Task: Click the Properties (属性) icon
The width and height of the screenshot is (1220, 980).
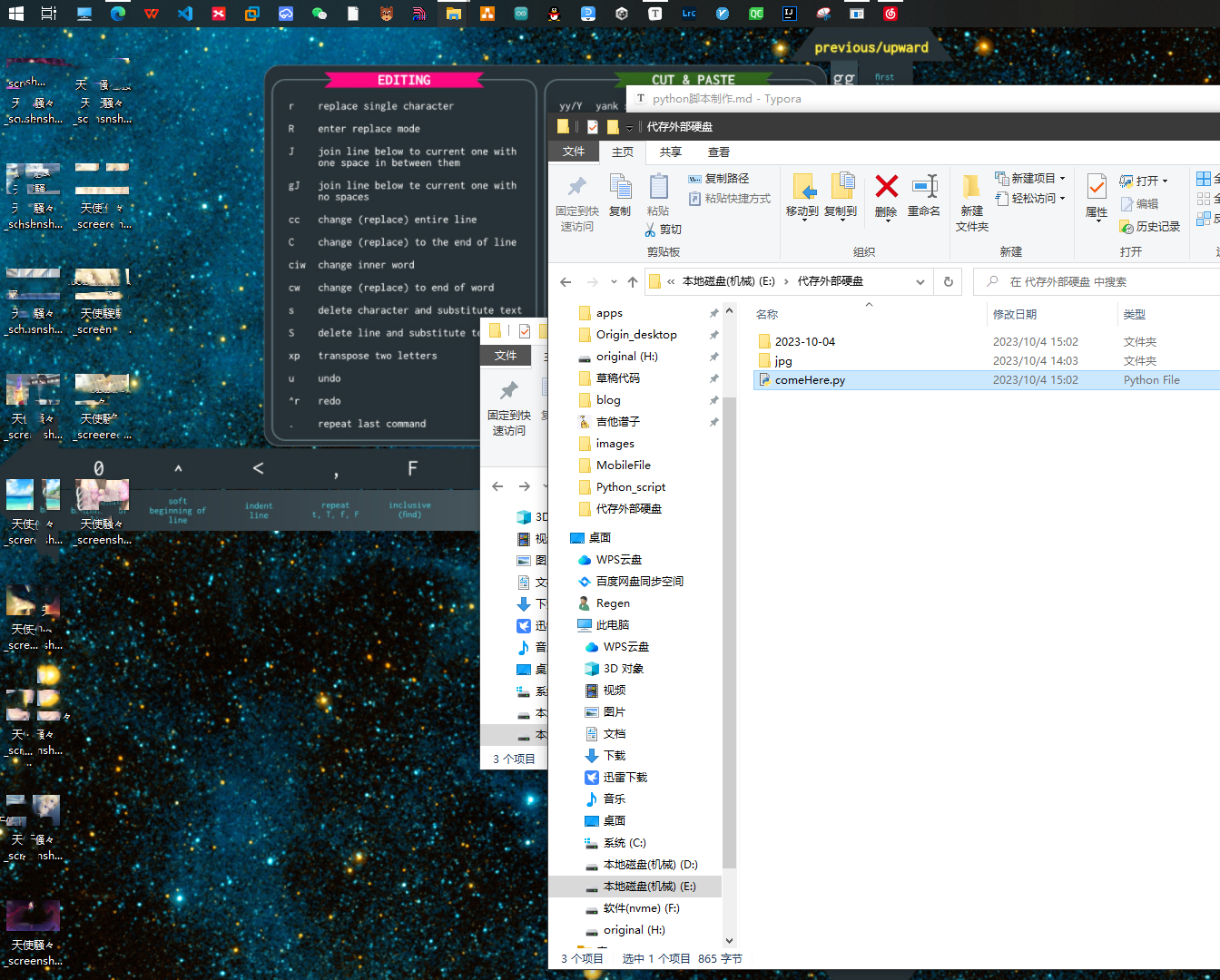Action: click(x=1097, y=196)
